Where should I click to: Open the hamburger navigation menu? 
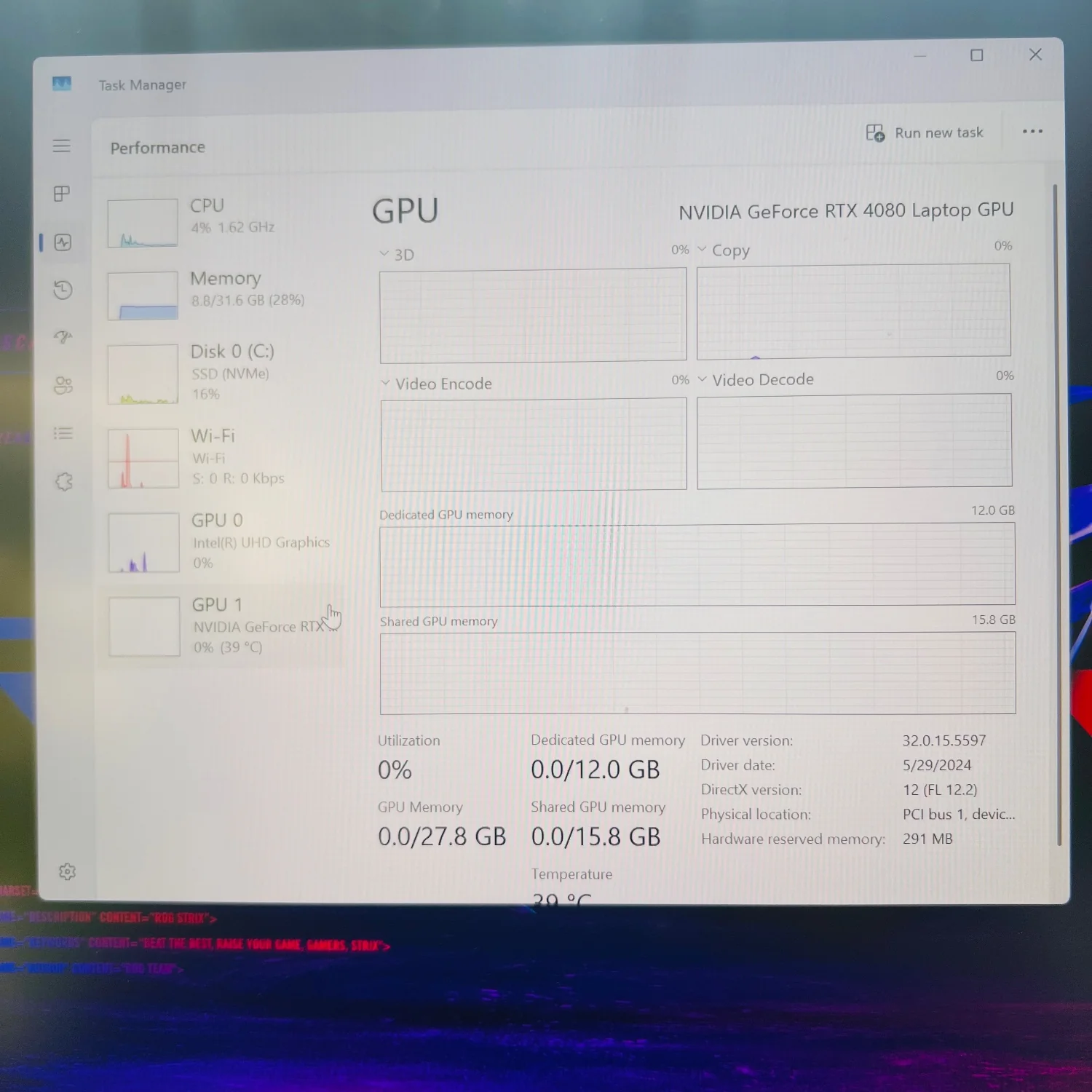pyautogui.click(x=62, y=146)
